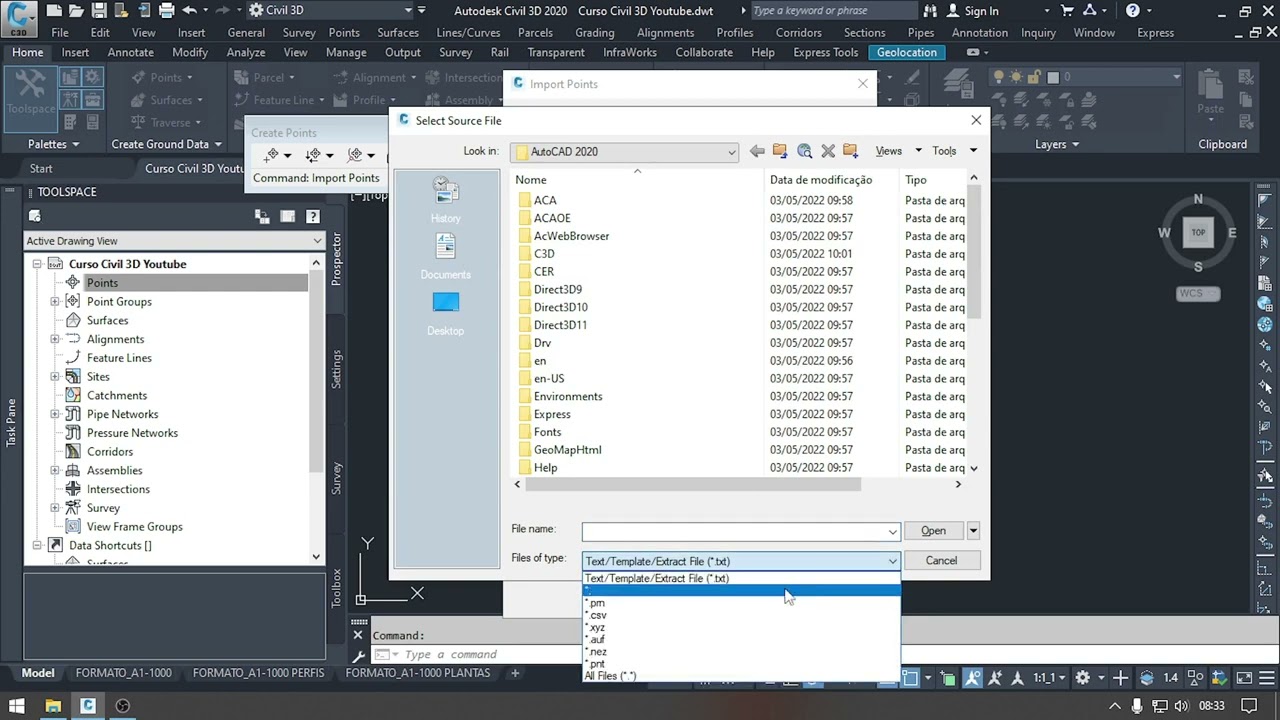Click the customize command line wrench icon

[x=359, y=655]
